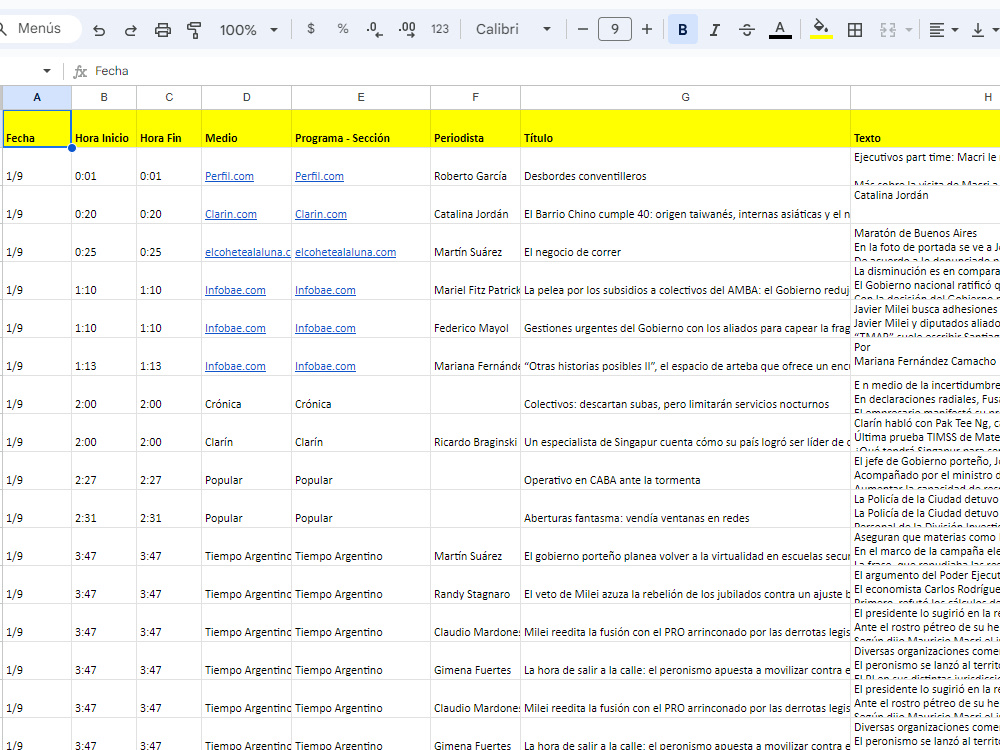Increase decimal places
Viewport: 1000px width, 750px height.
click(407, 29)
